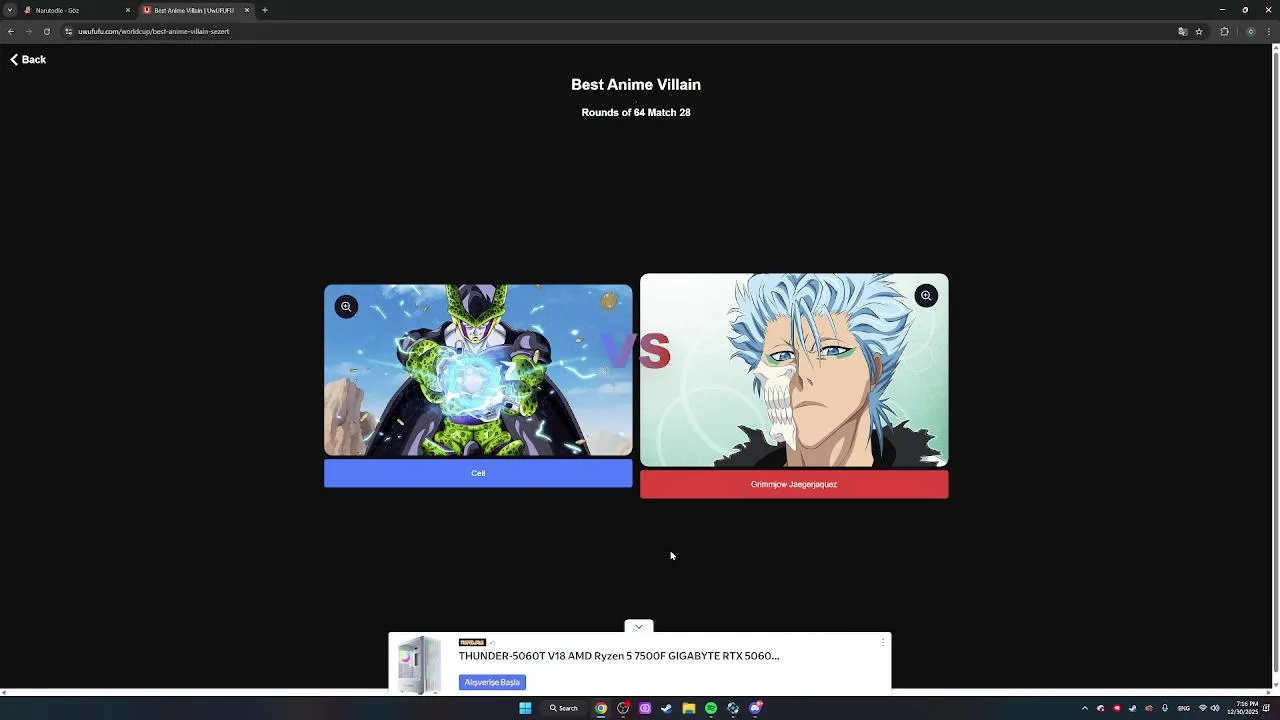
Task: Navigate forward in browser history
Action: [x=29, y=31]
